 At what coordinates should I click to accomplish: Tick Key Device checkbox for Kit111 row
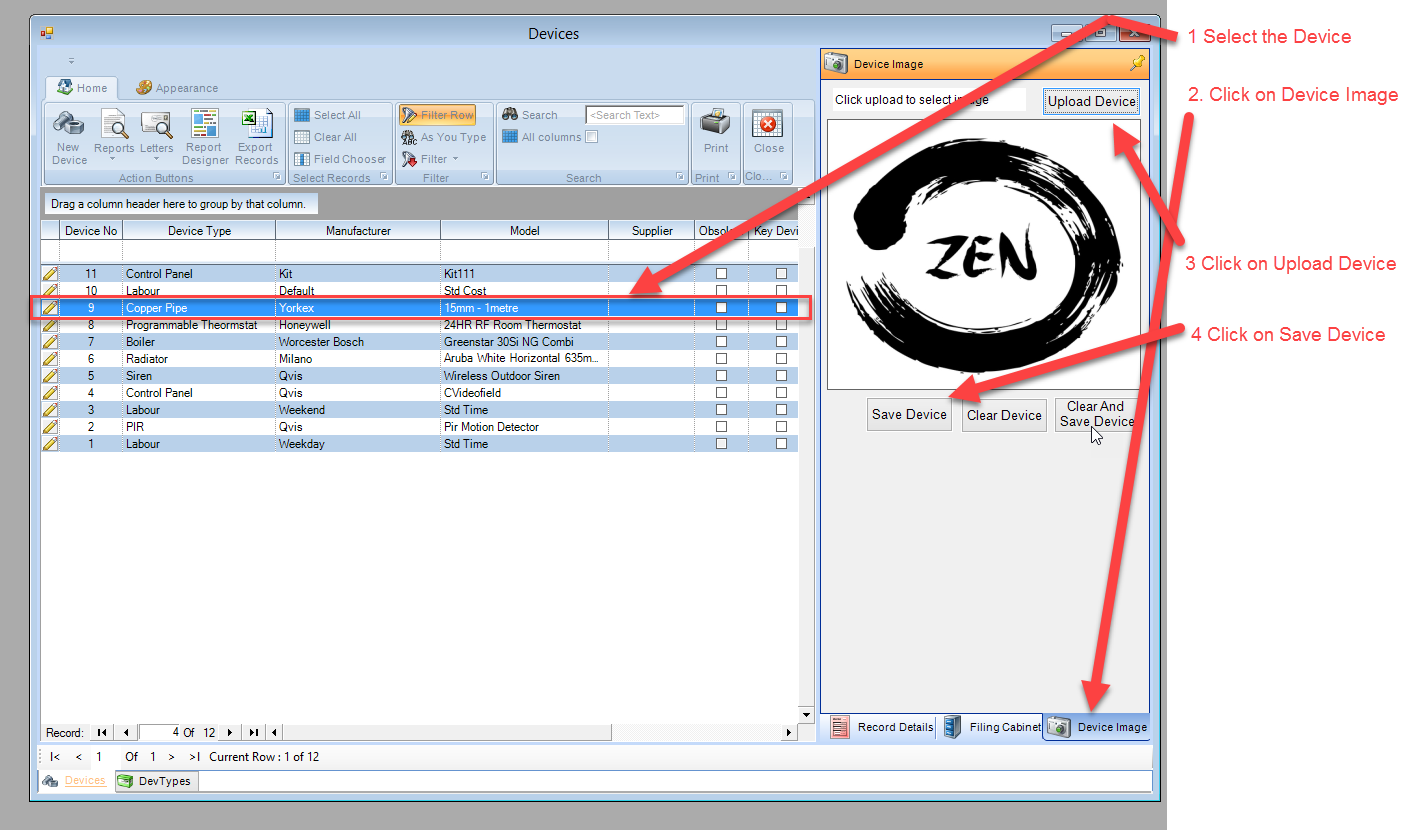(781, 274)
